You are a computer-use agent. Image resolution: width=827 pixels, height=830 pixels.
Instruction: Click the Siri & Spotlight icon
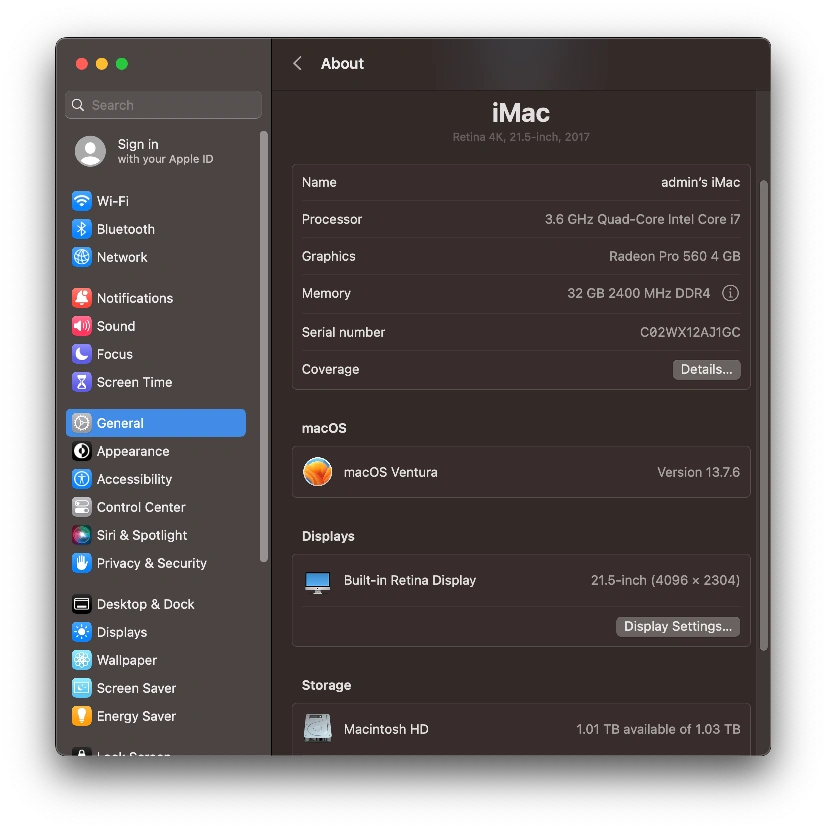pyautogui.click(x=81, y=535)
